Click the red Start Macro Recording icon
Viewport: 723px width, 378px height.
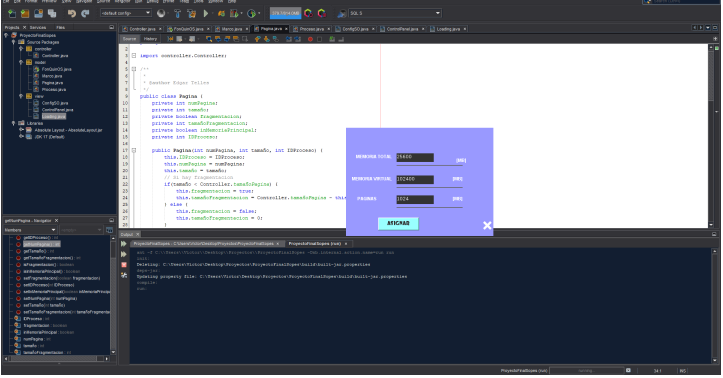click(x=310, y=39)
